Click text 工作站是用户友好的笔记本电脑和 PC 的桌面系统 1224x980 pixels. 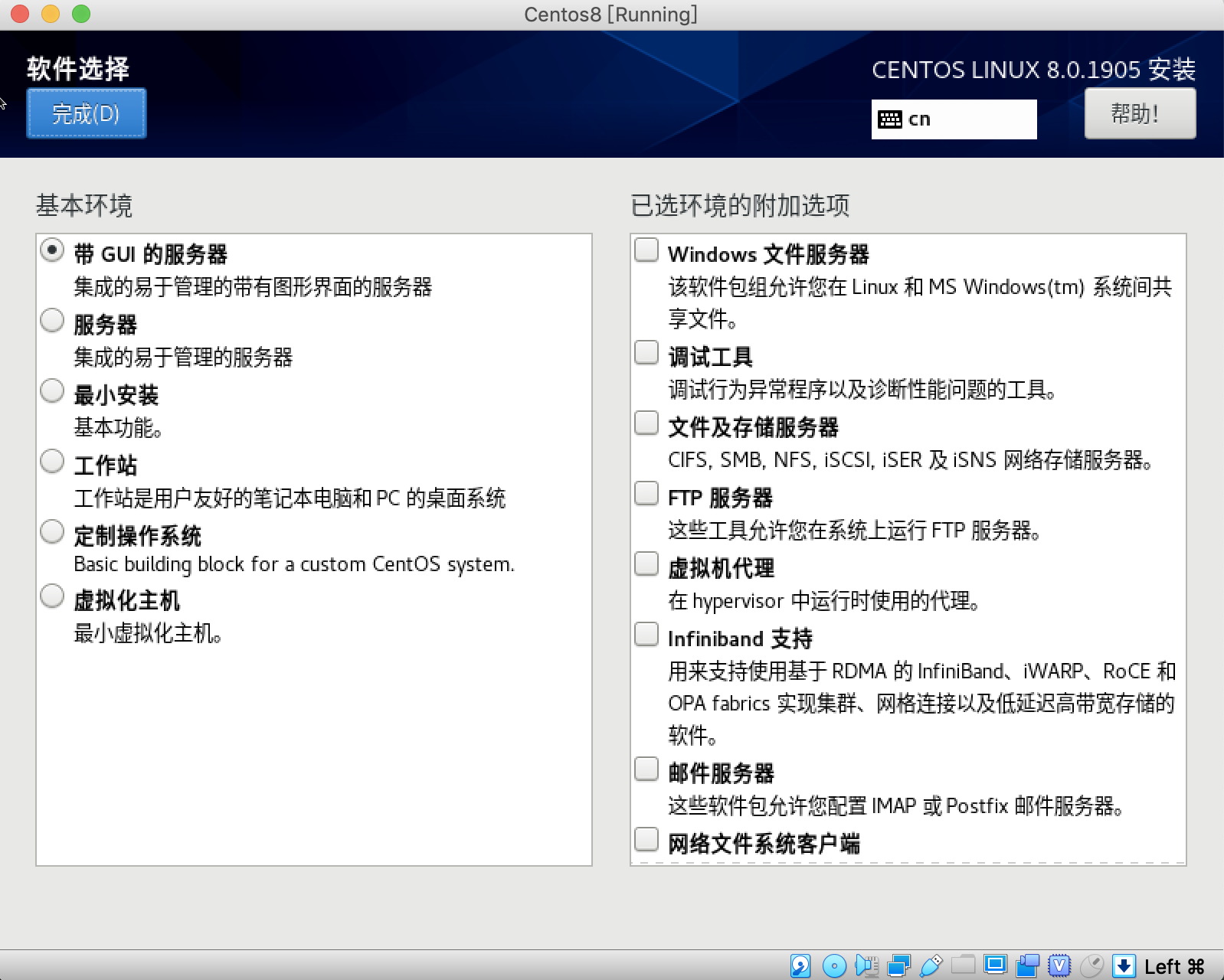pyautogui.click(x=290, y=498)
